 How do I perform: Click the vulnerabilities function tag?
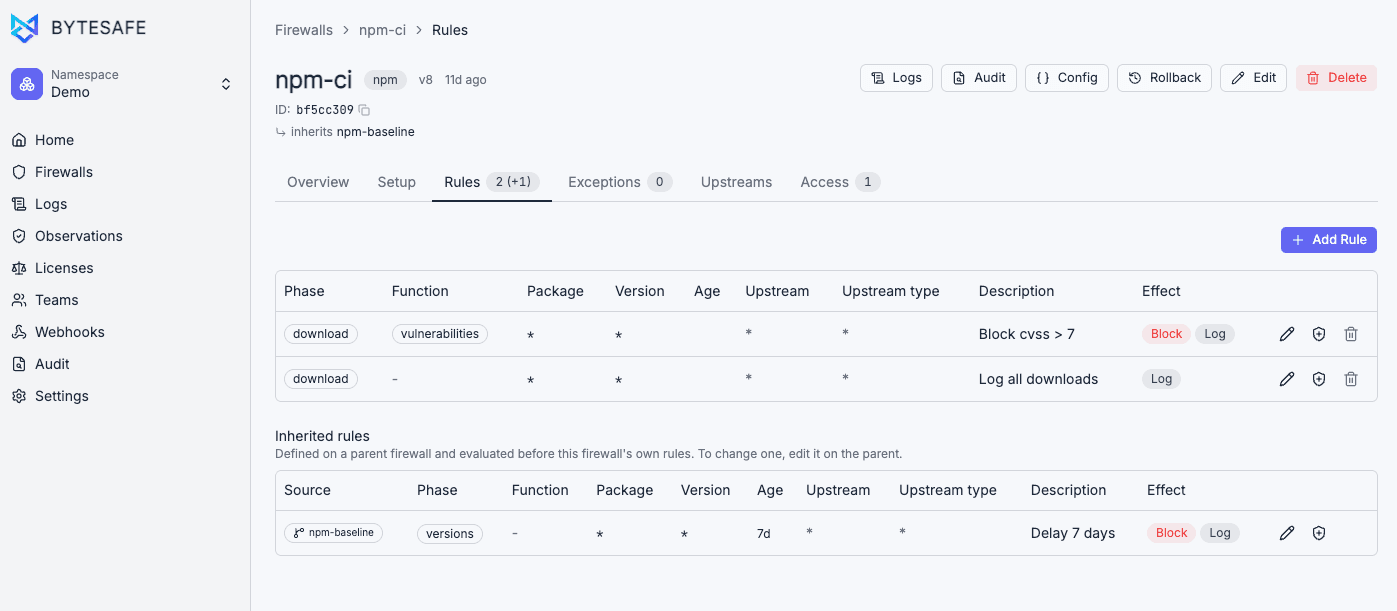click(440, 334)
